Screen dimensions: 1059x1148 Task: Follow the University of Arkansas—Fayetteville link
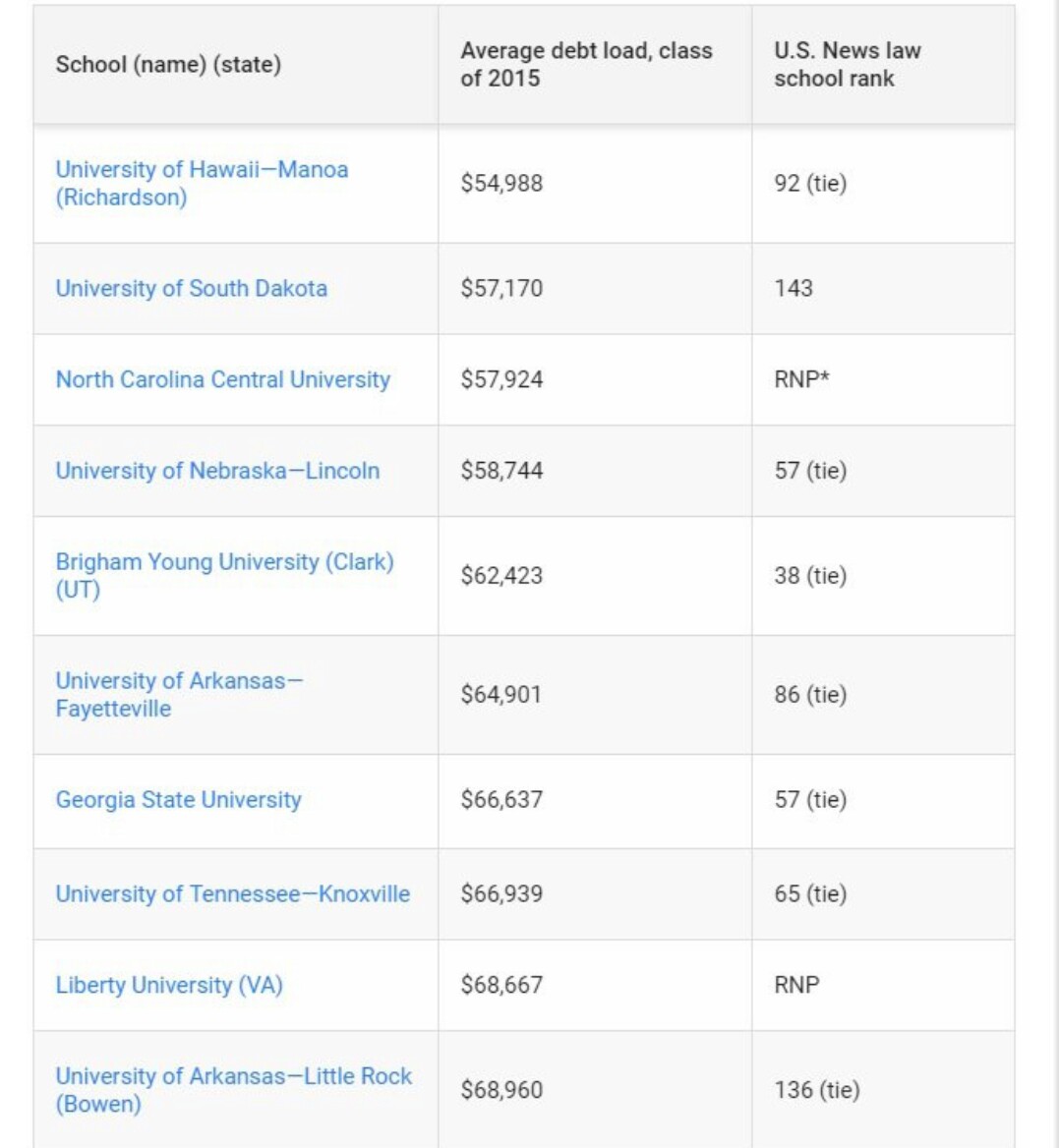[x=179, y=694]
